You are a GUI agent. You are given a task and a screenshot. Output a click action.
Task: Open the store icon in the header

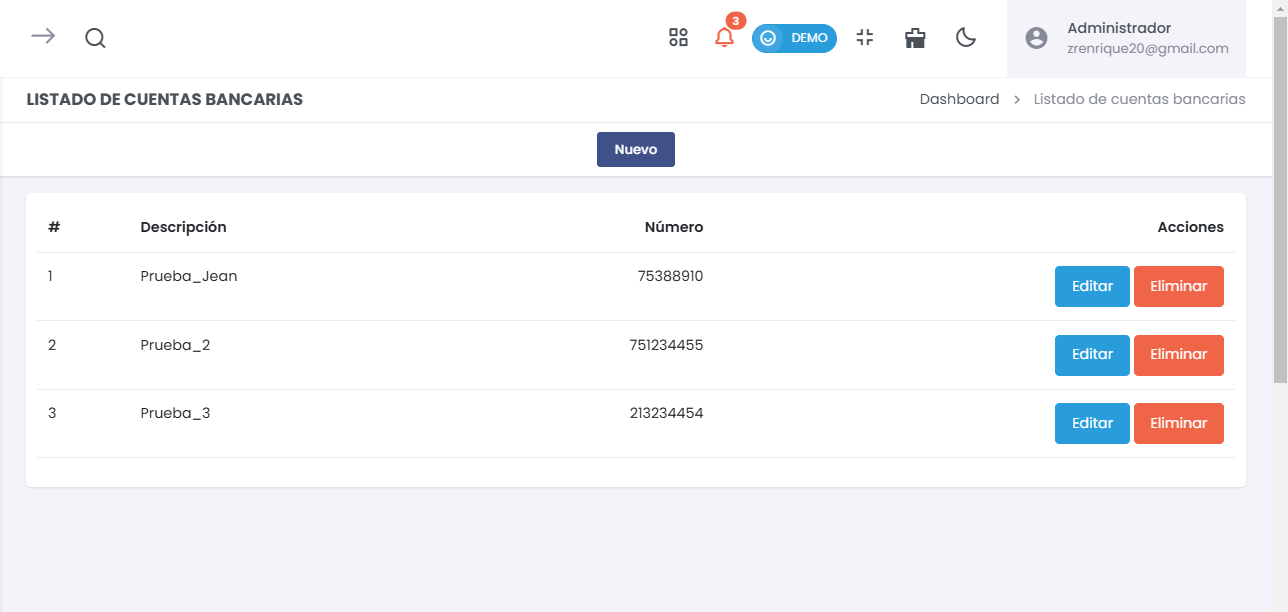[914, 37]
